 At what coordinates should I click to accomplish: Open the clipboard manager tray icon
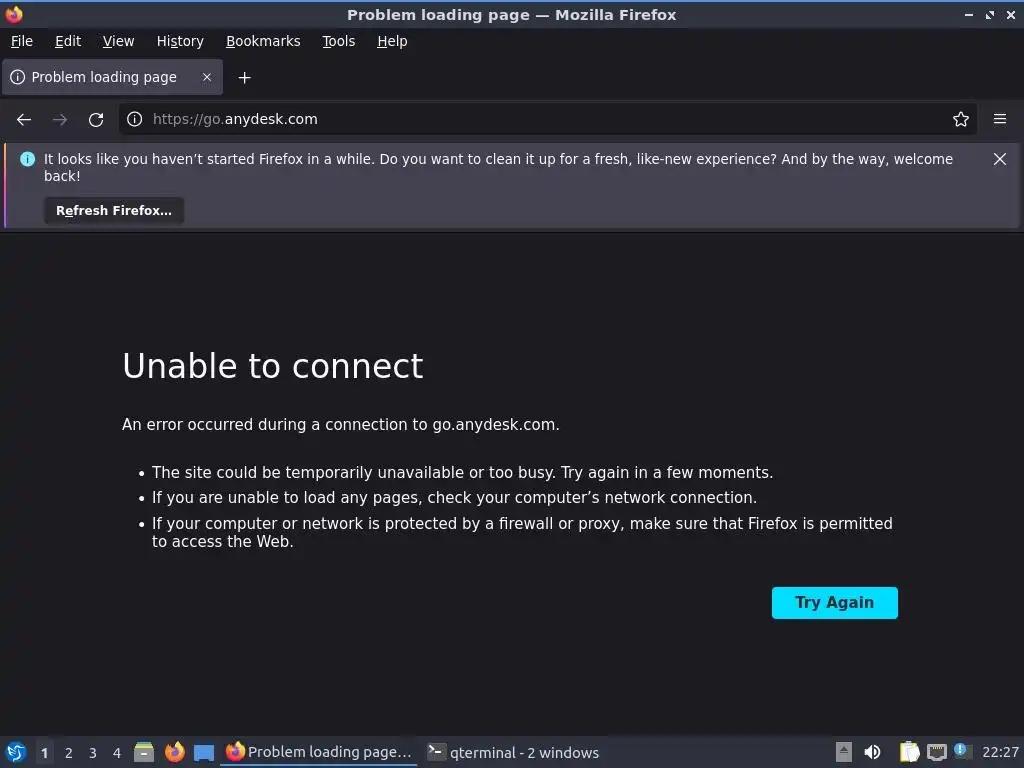(x=908, y=752)
